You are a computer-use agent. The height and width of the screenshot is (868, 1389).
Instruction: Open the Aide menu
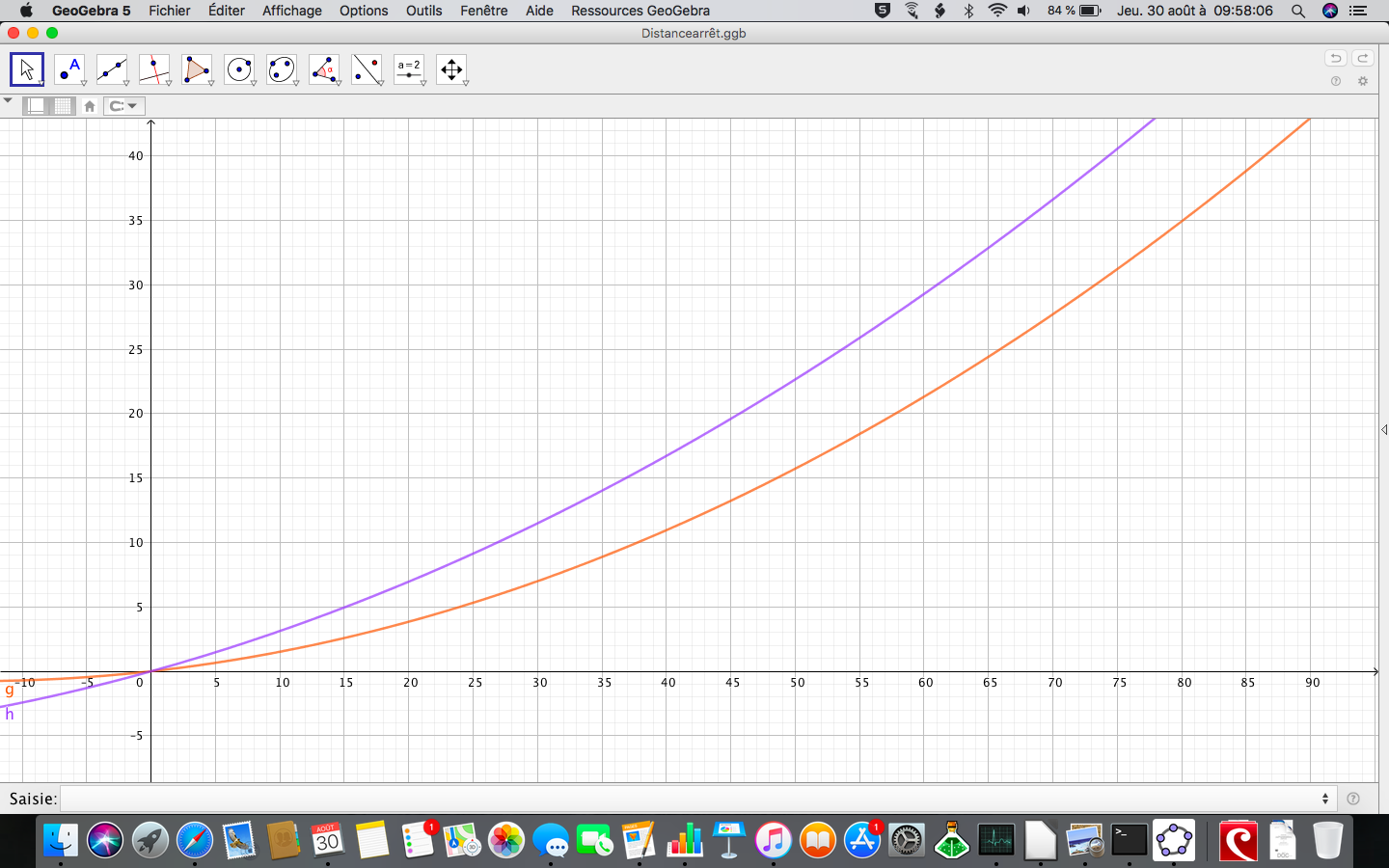point(539,11)
